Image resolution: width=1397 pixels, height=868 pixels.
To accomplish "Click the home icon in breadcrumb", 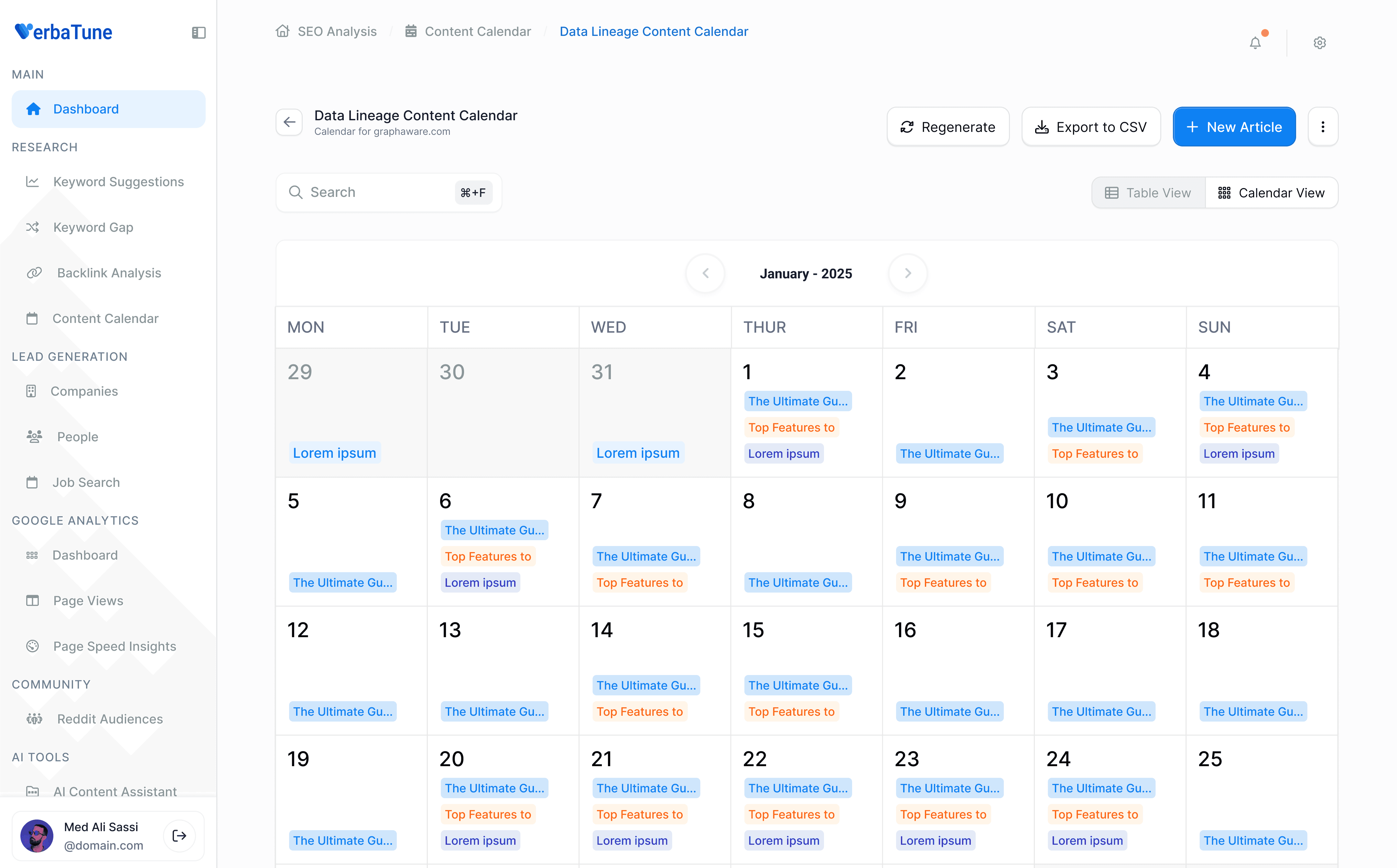I will click(283, 31).
